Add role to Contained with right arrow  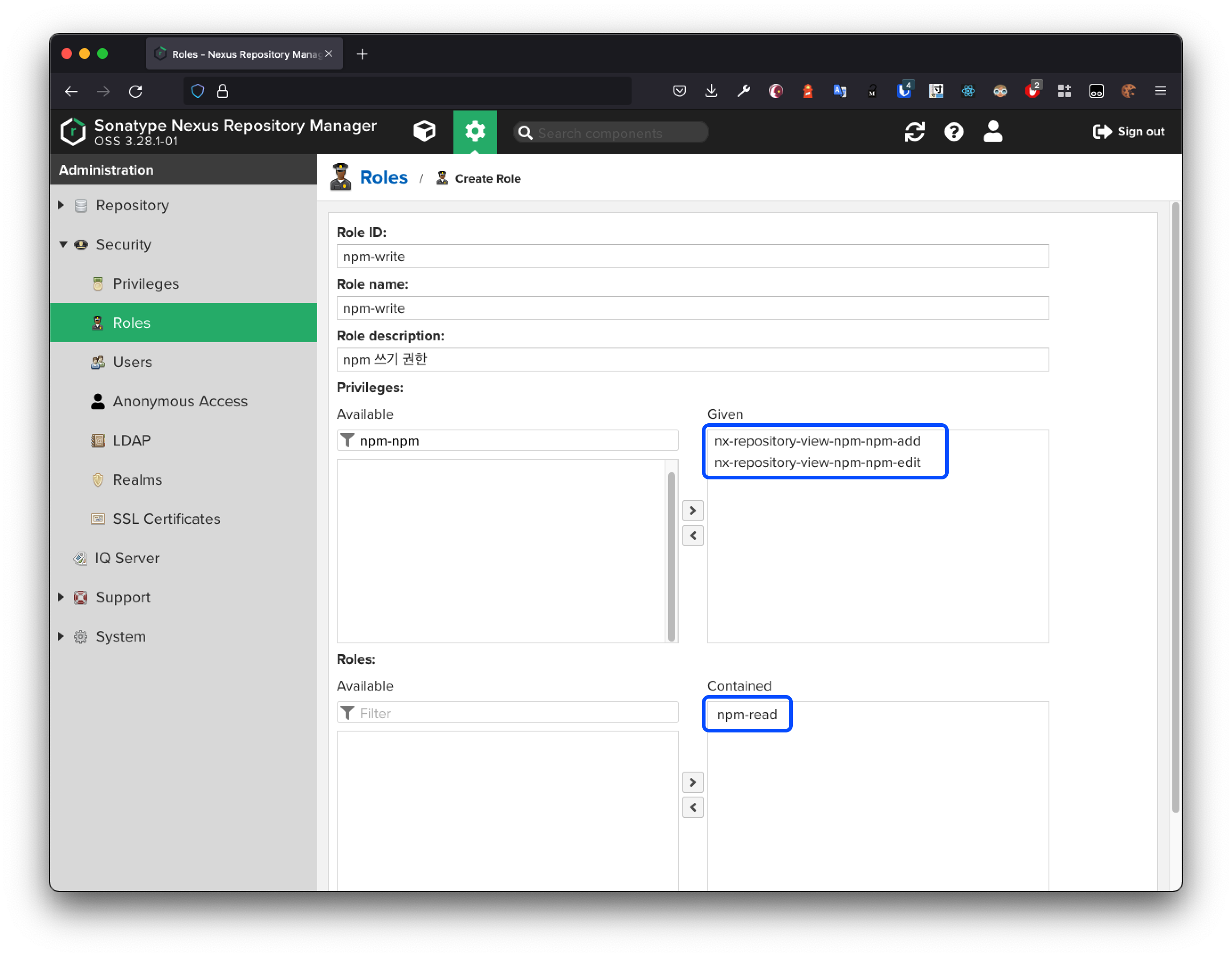pos(693,782)
